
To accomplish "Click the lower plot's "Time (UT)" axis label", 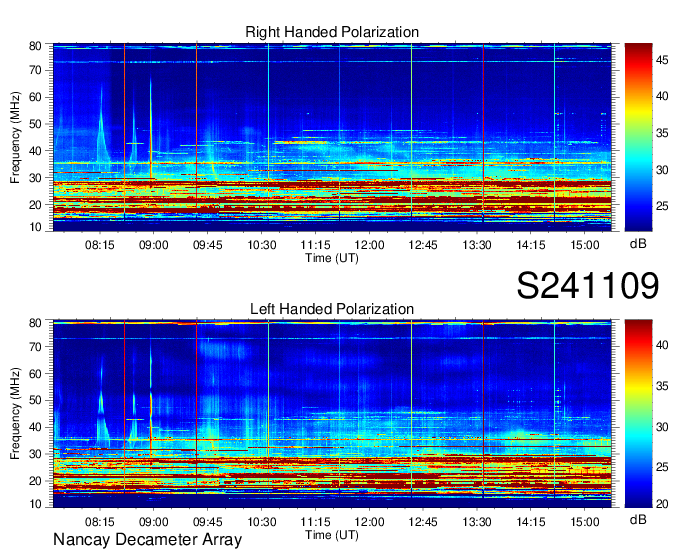I will tap(332, 535).
